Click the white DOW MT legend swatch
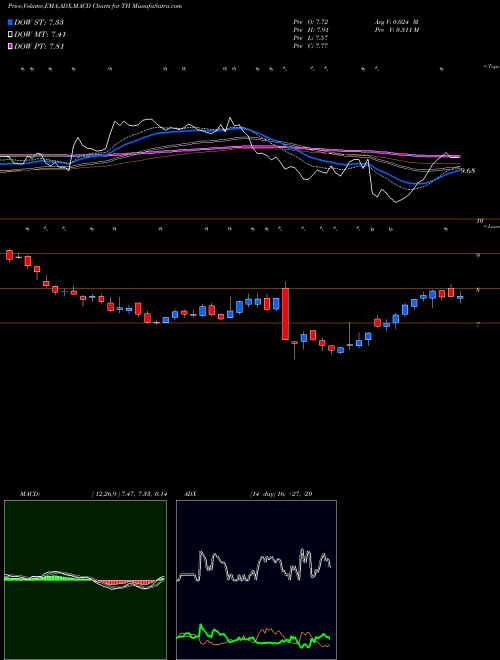Viewport: 500px width, 660px height. 10,35
